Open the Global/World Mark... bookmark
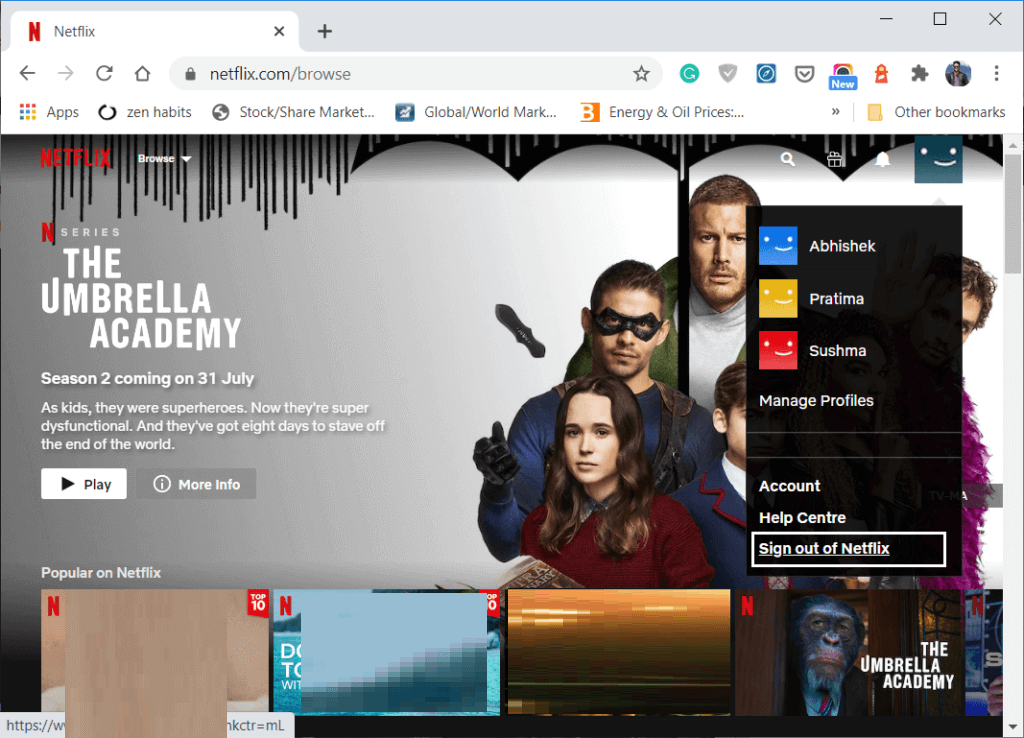1024x738 pixels. 476,112
